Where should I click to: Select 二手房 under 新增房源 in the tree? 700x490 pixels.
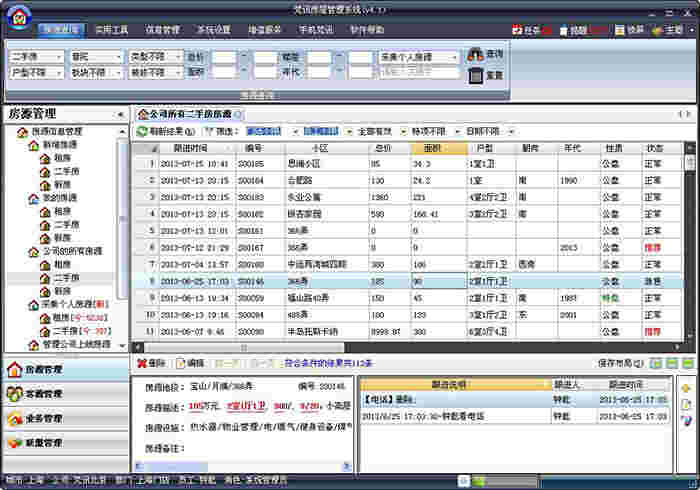[x=67, y=171]
